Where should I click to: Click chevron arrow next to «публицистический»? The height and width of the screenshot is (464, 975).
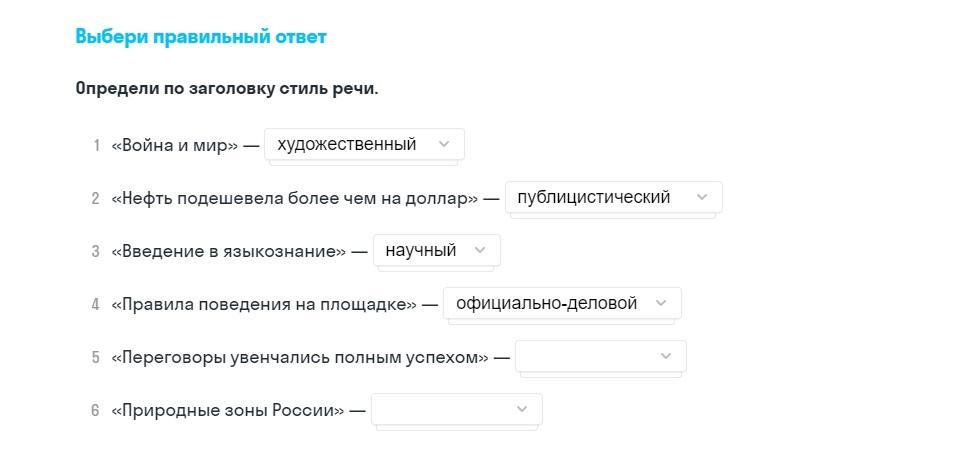[x=702, y=197]
